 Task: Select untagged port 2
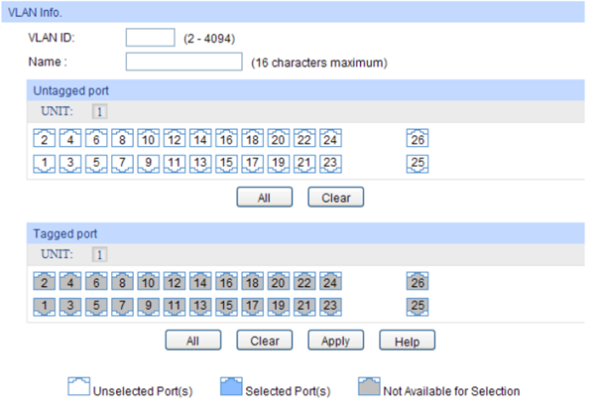click(43, 140)
